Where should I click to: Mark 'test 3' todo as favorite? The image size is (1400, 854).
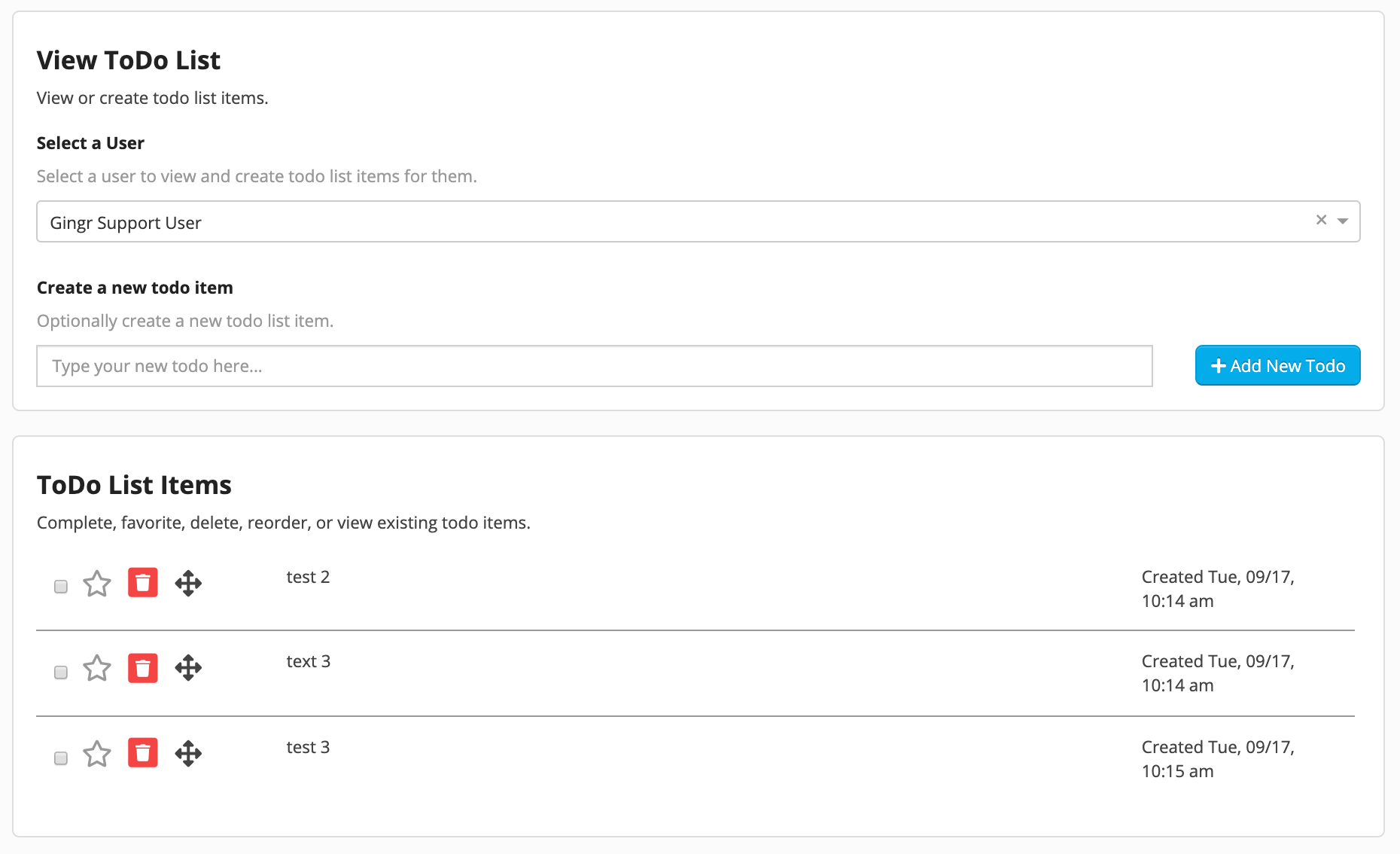pyautogui.click(x=97, y=754)
